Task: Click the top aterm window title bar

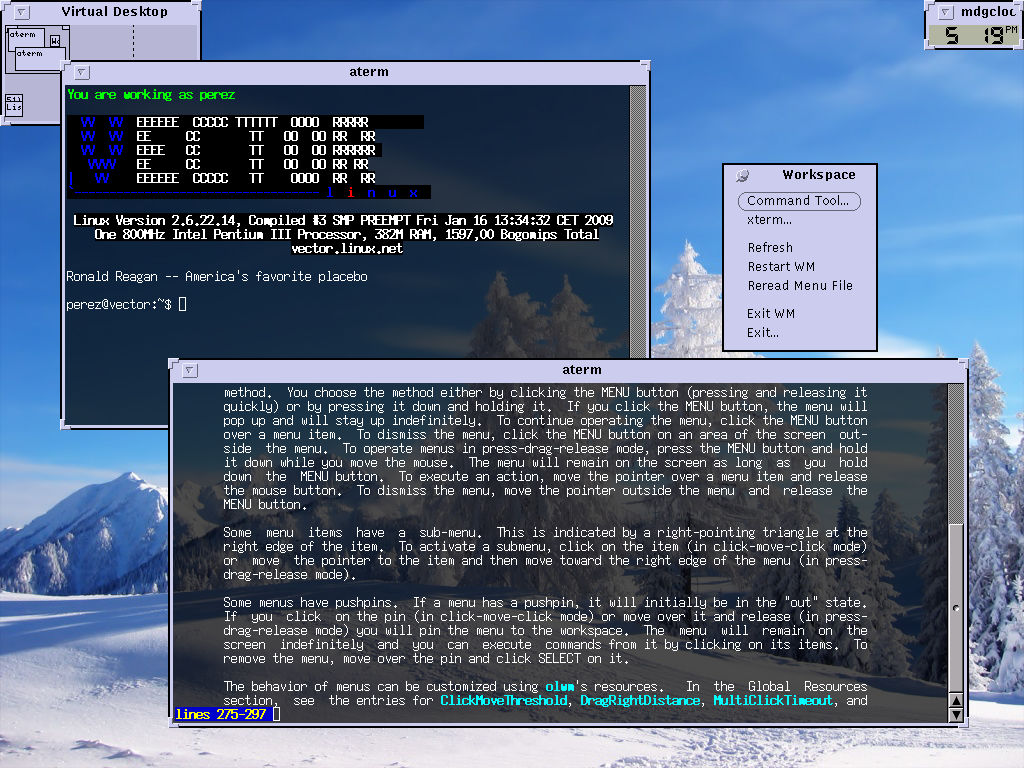Action: pos(368,72)
